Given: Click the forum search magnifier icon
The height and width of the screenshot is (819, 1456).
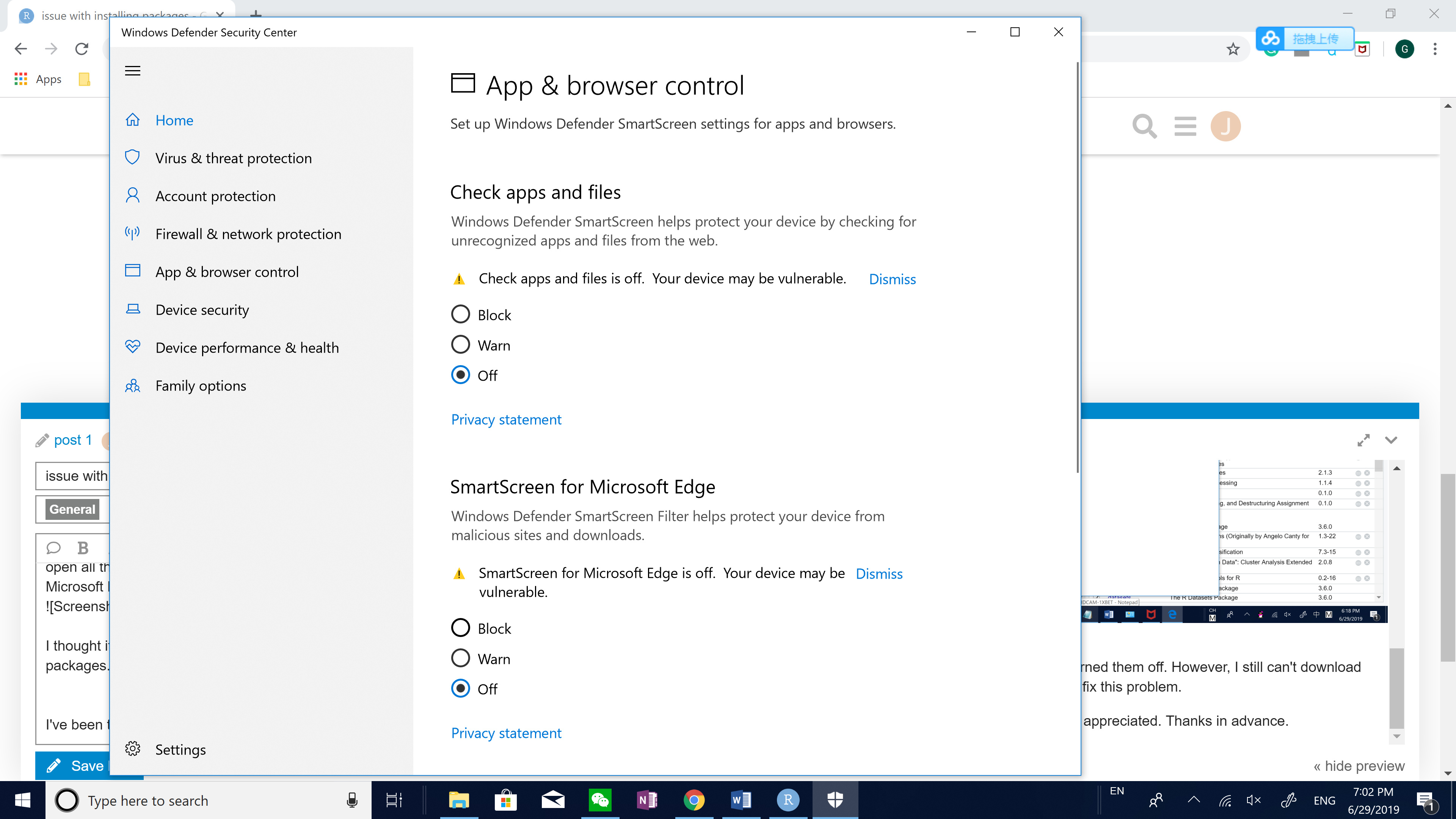Looking at the screenshot, I should pyautogui.click(x=1145, y=126).
